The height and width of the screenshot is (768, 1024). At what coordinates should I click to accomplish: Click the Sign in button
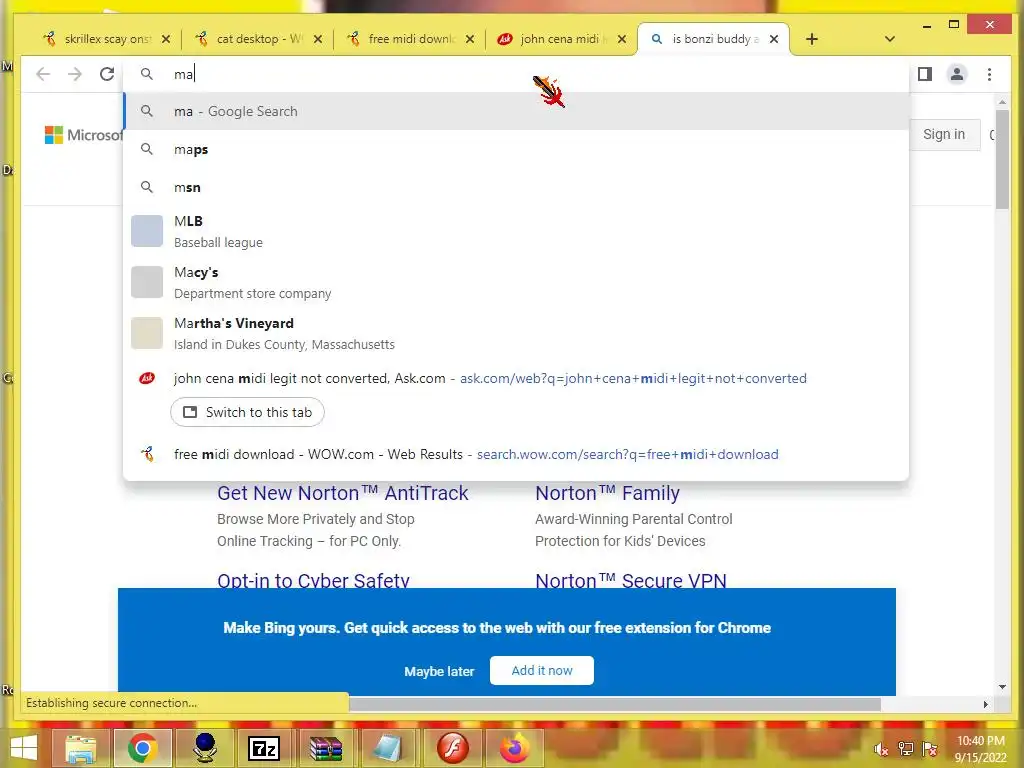(x=944, y=135)
